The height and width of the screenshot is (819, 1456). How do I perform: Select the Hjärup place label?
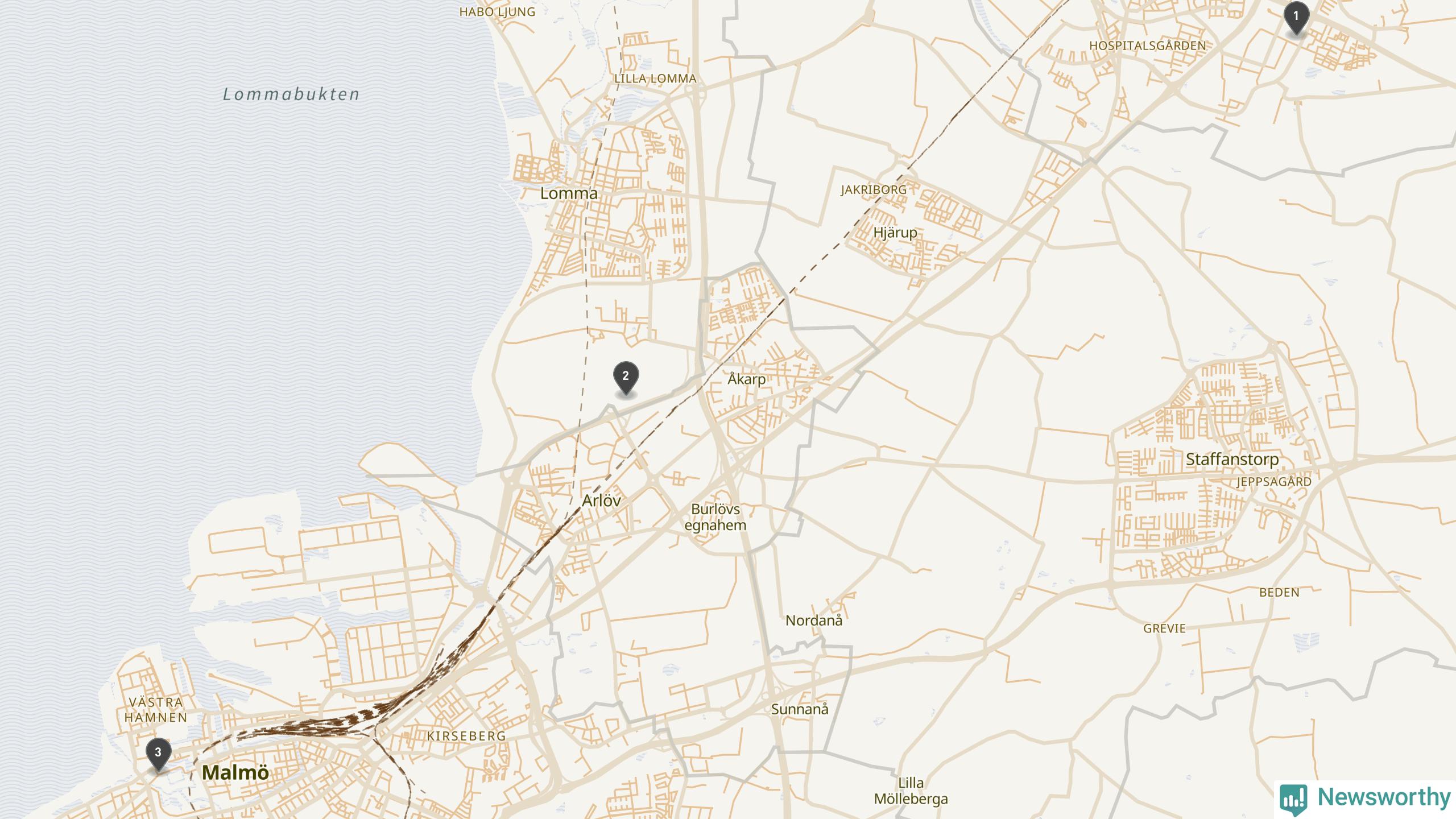pos(895,233)
